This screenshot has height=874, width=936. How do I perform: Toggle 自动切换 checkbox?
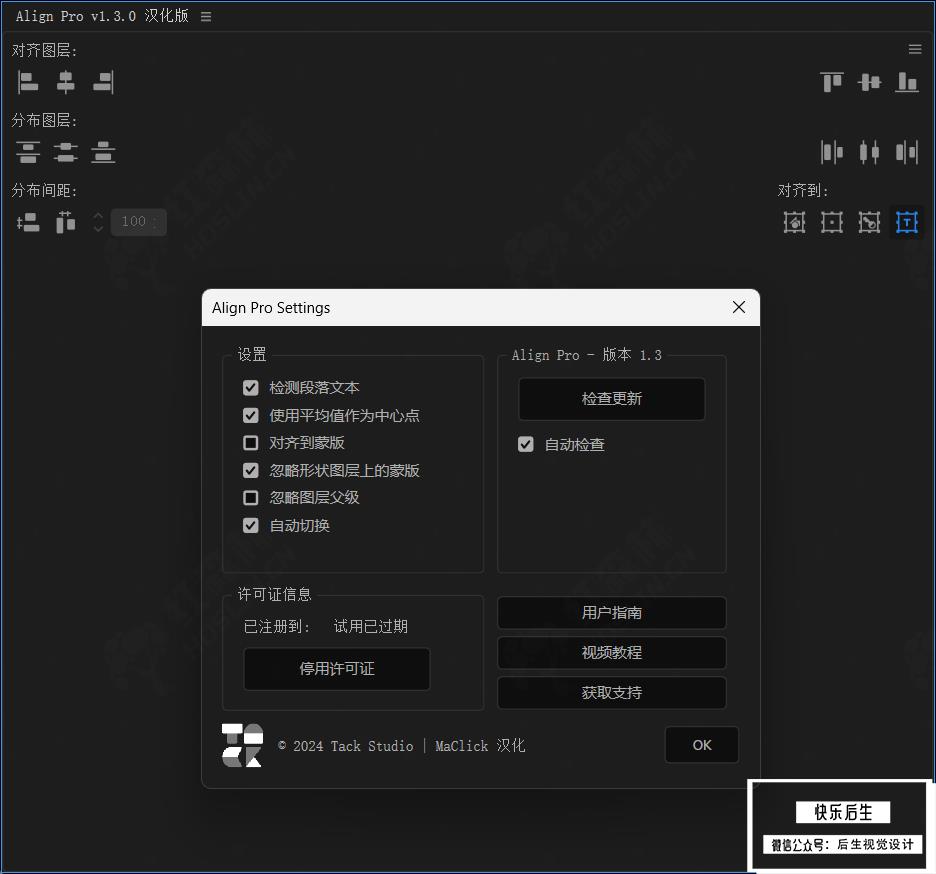251,526
